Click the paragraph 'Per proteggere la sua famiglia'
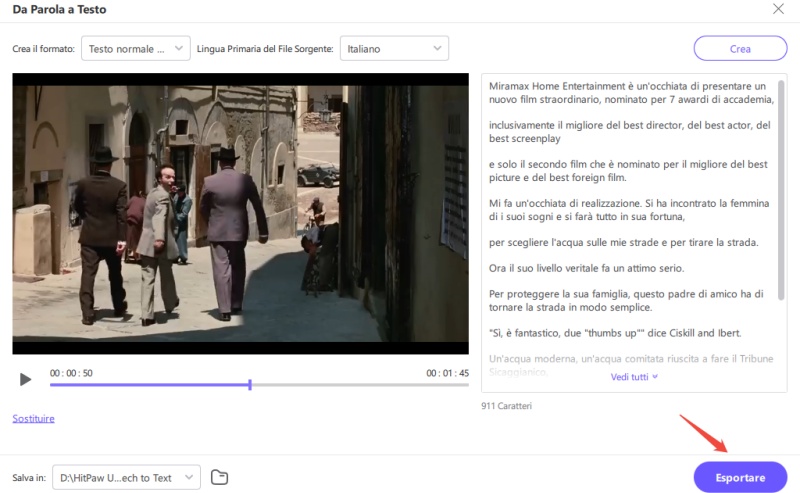The width and height of the screenshot is (800, 493). tap(626, 301)
